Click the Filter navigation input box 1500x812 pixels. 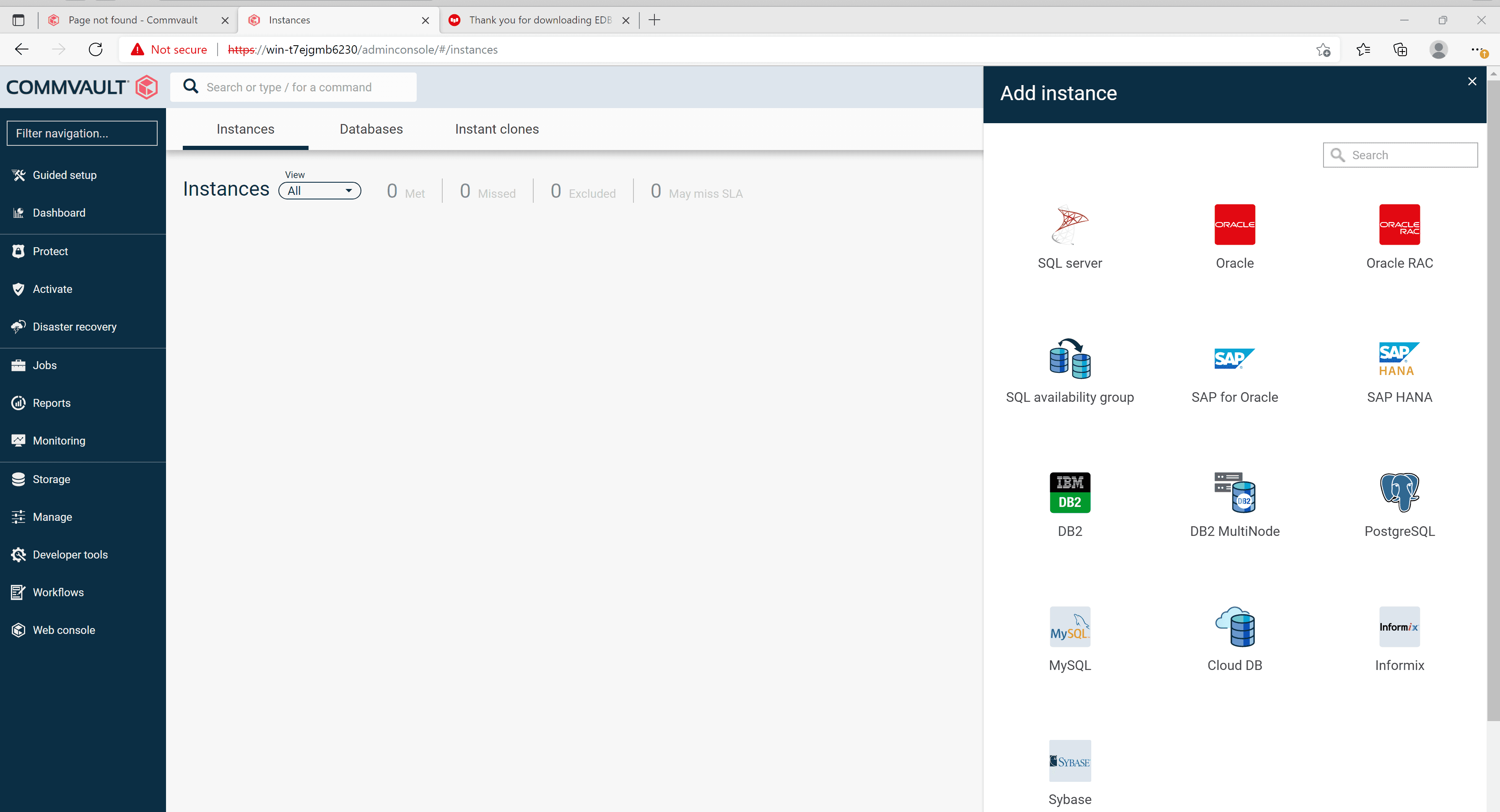(x=81, y=133)
